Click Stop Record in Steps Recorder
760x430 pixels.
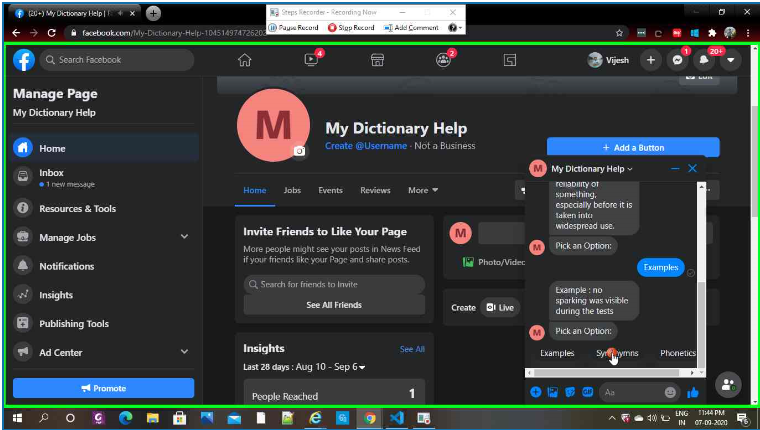tap(351, 28)
